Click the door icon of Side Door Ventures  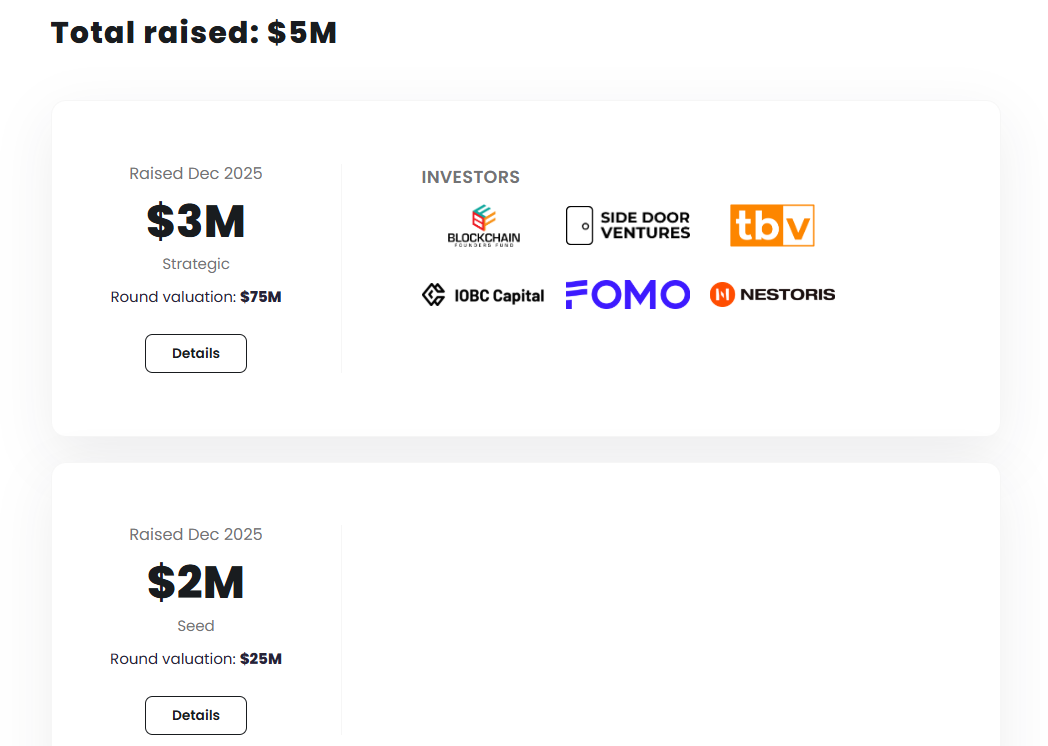[x=579, y=226]
